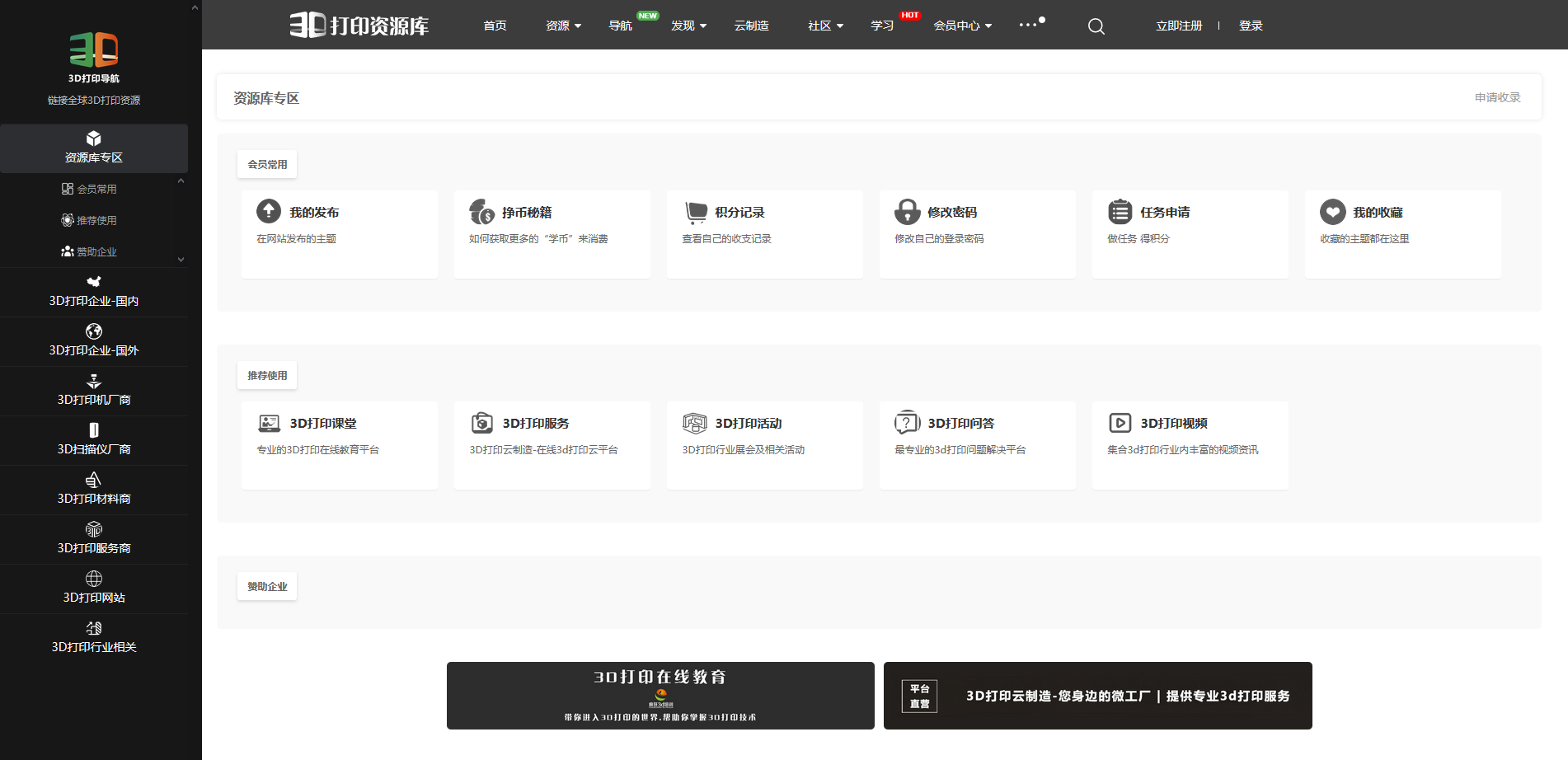This screenshot has width=1568, height=760.
Task: Click the text 做任务 得积分
Action: pos(1138,239)
